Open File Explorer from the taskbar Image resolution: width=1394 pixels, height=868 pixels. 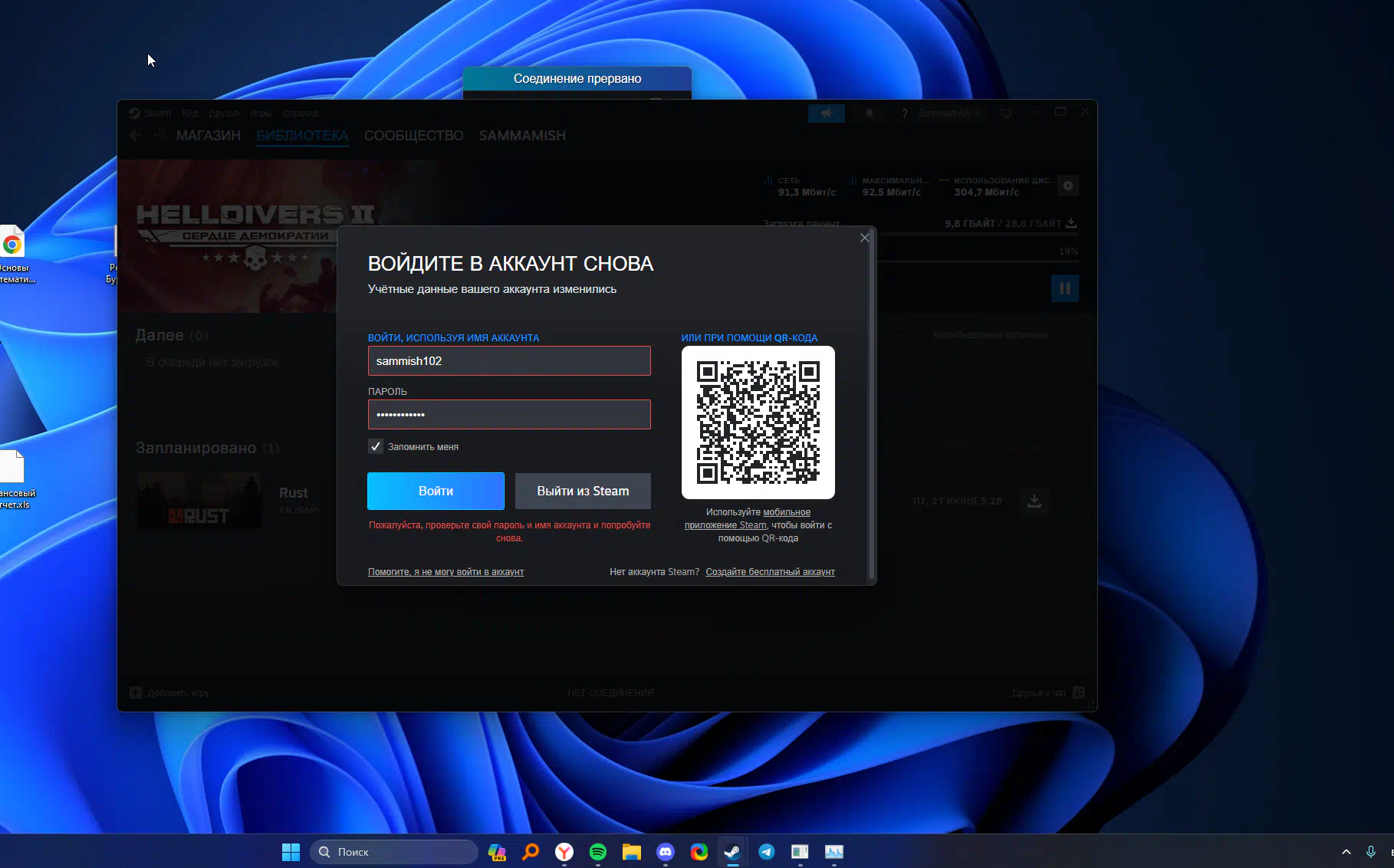click(632, 852)
